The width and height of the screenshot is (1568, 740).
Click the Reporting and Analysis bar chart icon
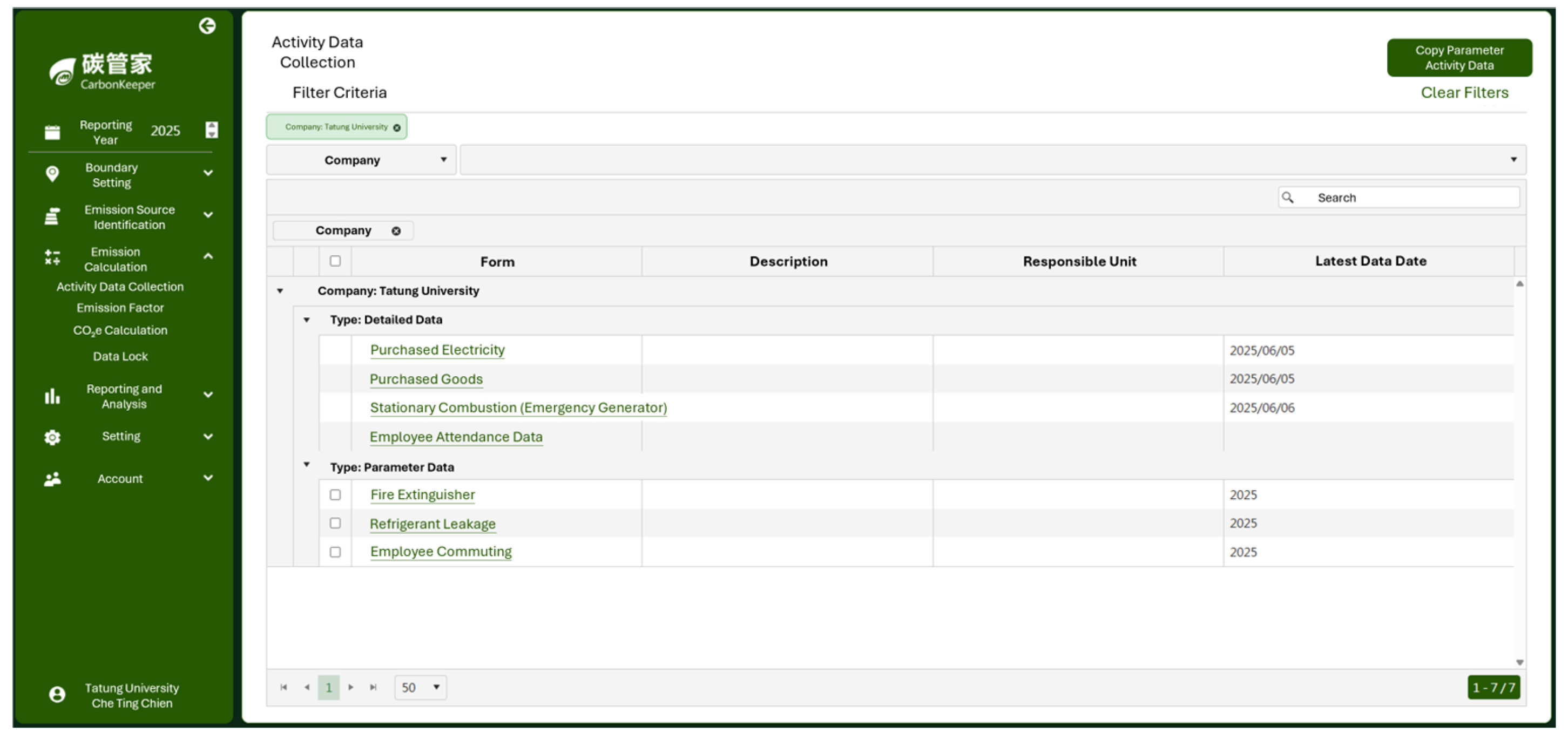pos(52,396)
